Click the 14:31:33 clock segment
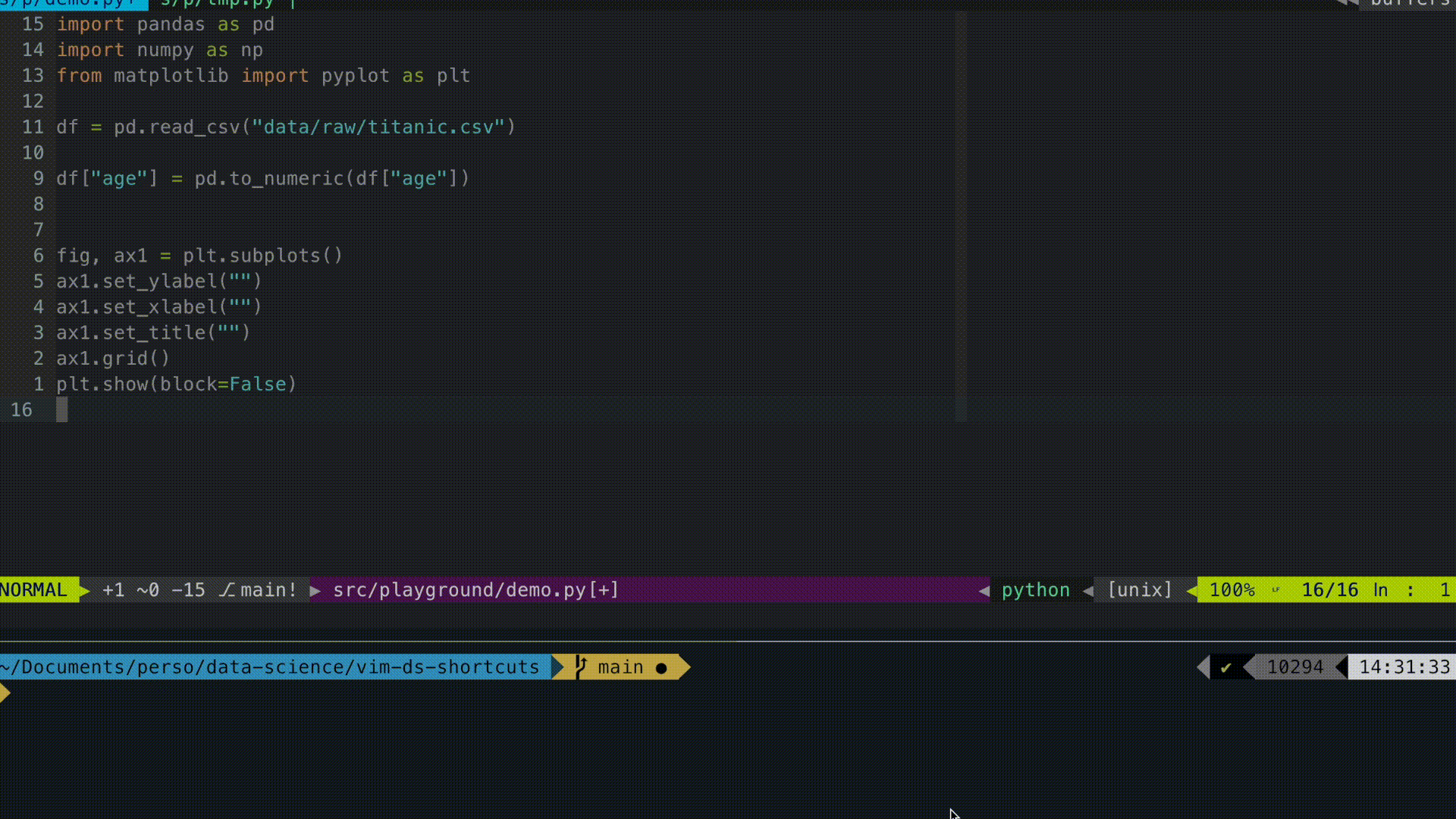Screen dimensions: 1456x819 1404,667
